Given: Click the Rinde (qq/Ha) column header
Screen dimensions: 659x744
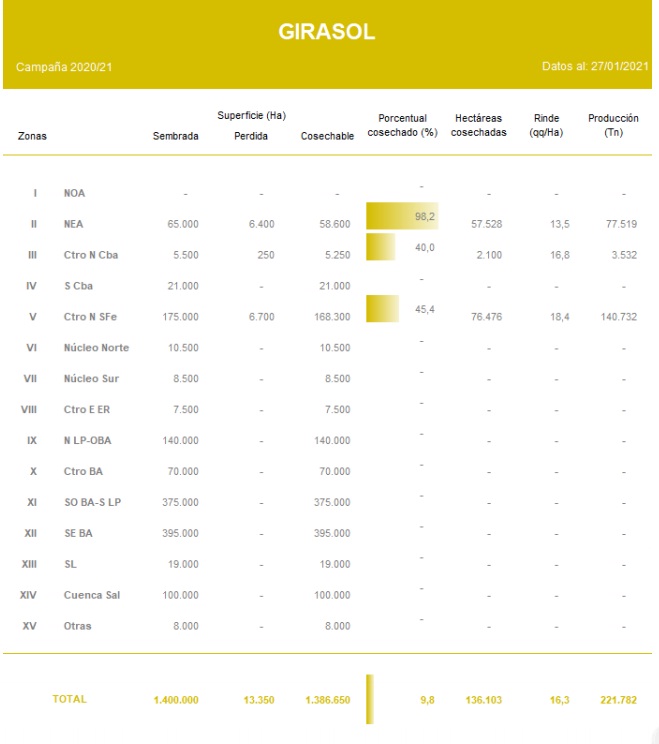Looking at the screenshot, I should click(545, 126).
